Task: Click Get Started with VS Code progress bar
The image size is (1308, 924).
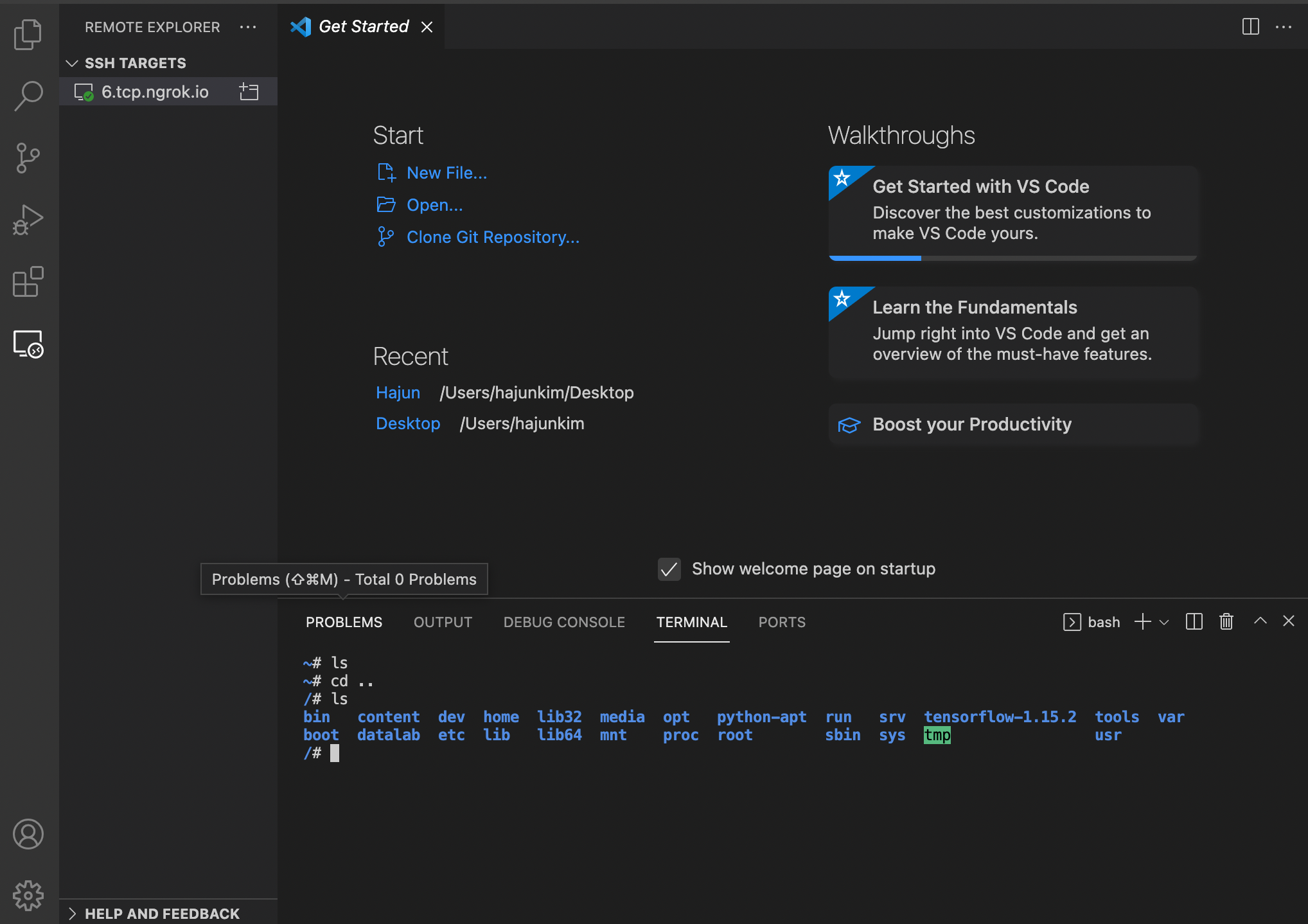Action: click(x=1012, y=258)
